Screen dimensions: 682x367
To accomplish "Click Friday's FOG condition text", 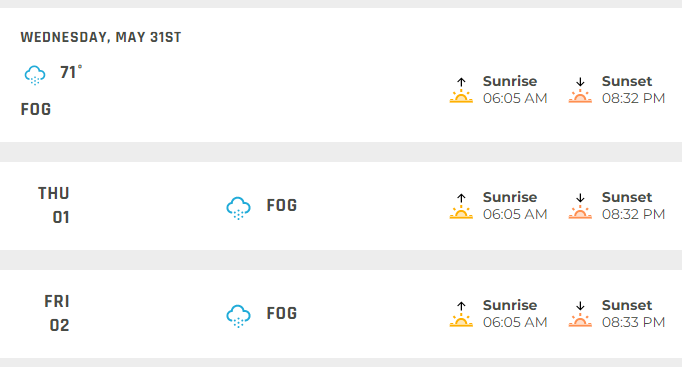I will (282, 313).
